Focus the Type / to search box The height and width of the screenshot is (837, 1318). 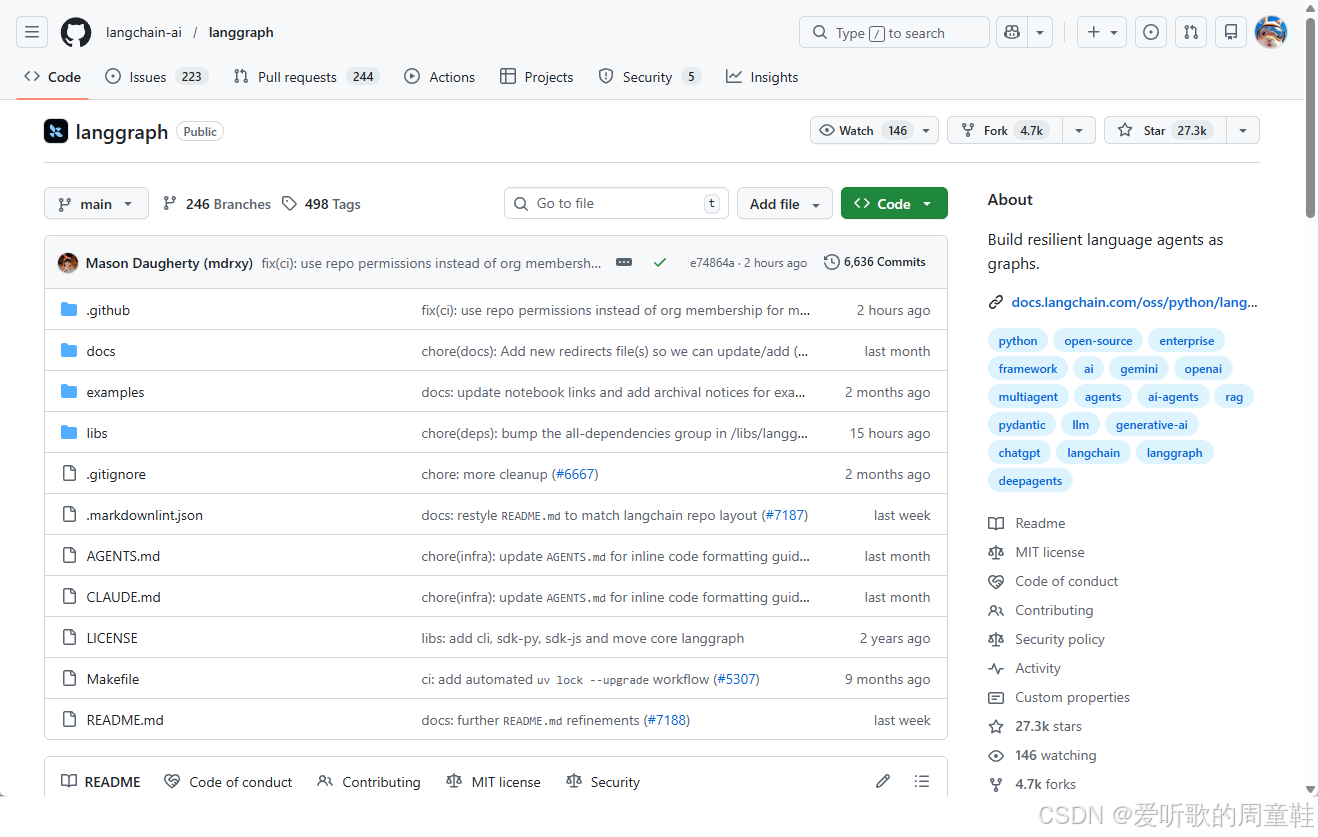(x=894, y=32)
